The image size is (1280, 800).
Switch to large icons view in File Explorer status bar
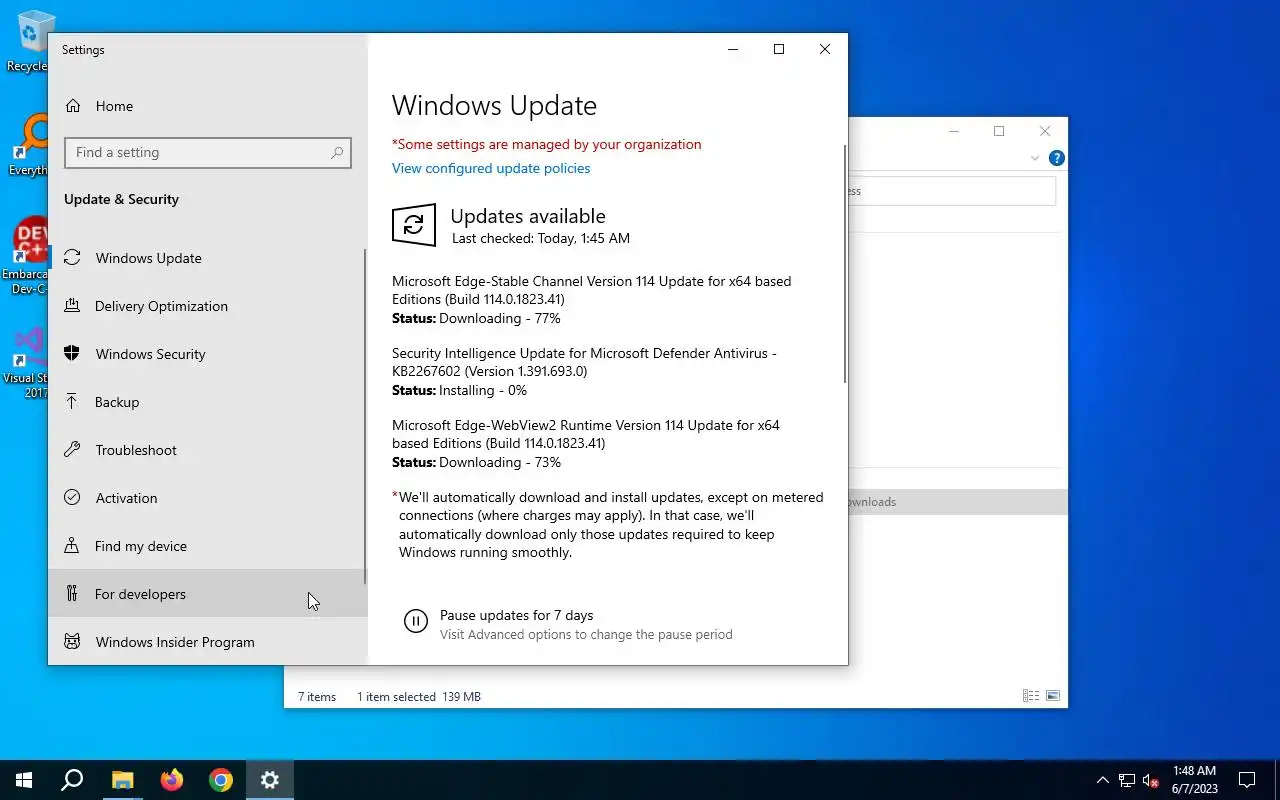pyautogui.click(x=1052, y=696)
